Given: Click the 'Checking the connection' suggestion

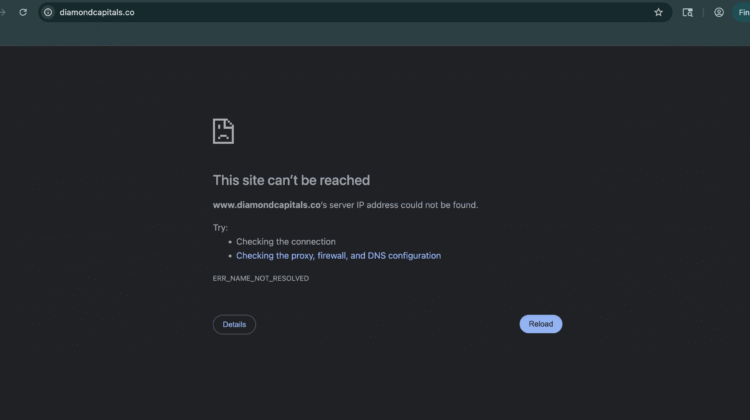Looking at the screenshot, I should pos(286,242).
